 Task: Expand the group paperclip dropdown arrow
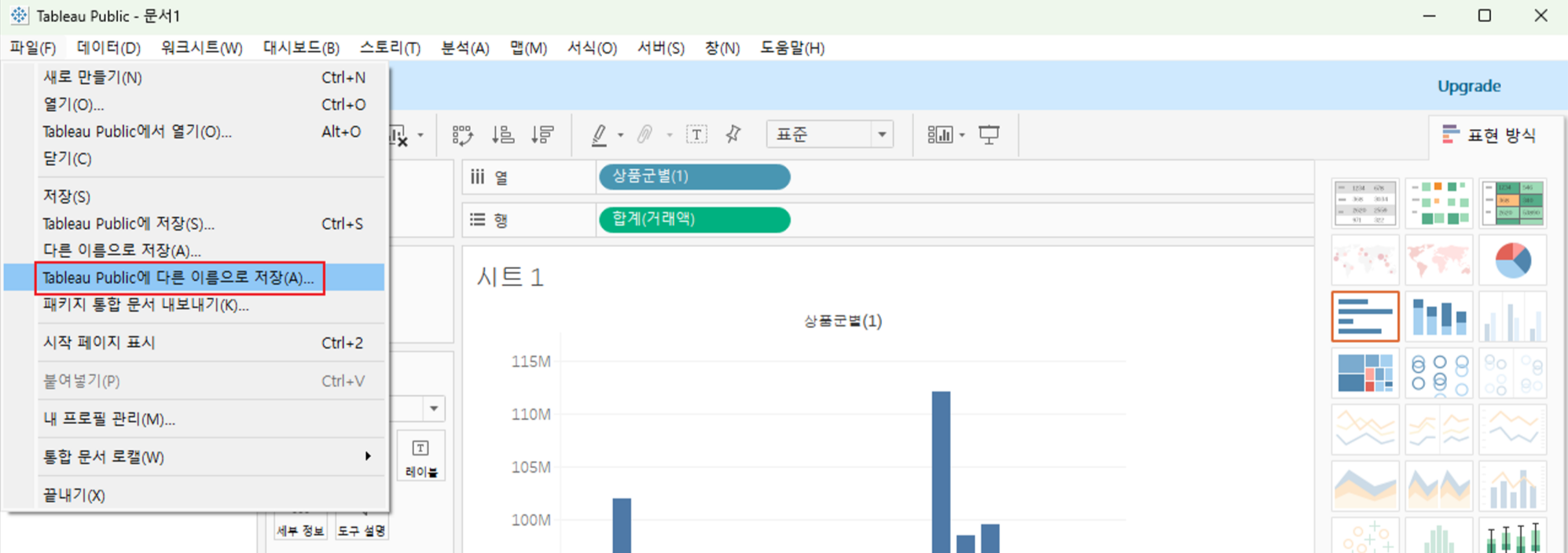click(669, 135)
